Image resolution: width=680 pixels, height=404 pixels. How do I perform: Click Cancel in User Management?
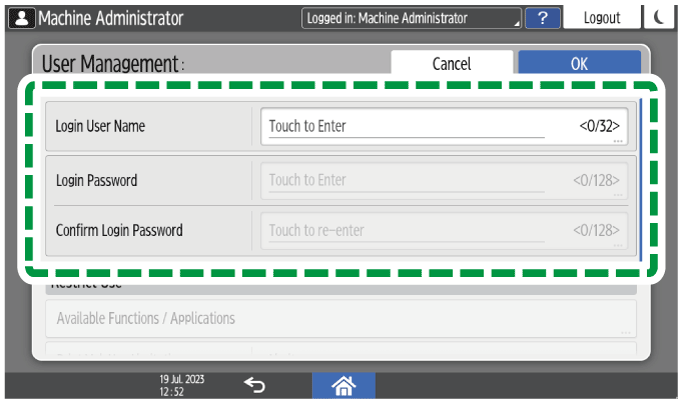click(451, 62)
